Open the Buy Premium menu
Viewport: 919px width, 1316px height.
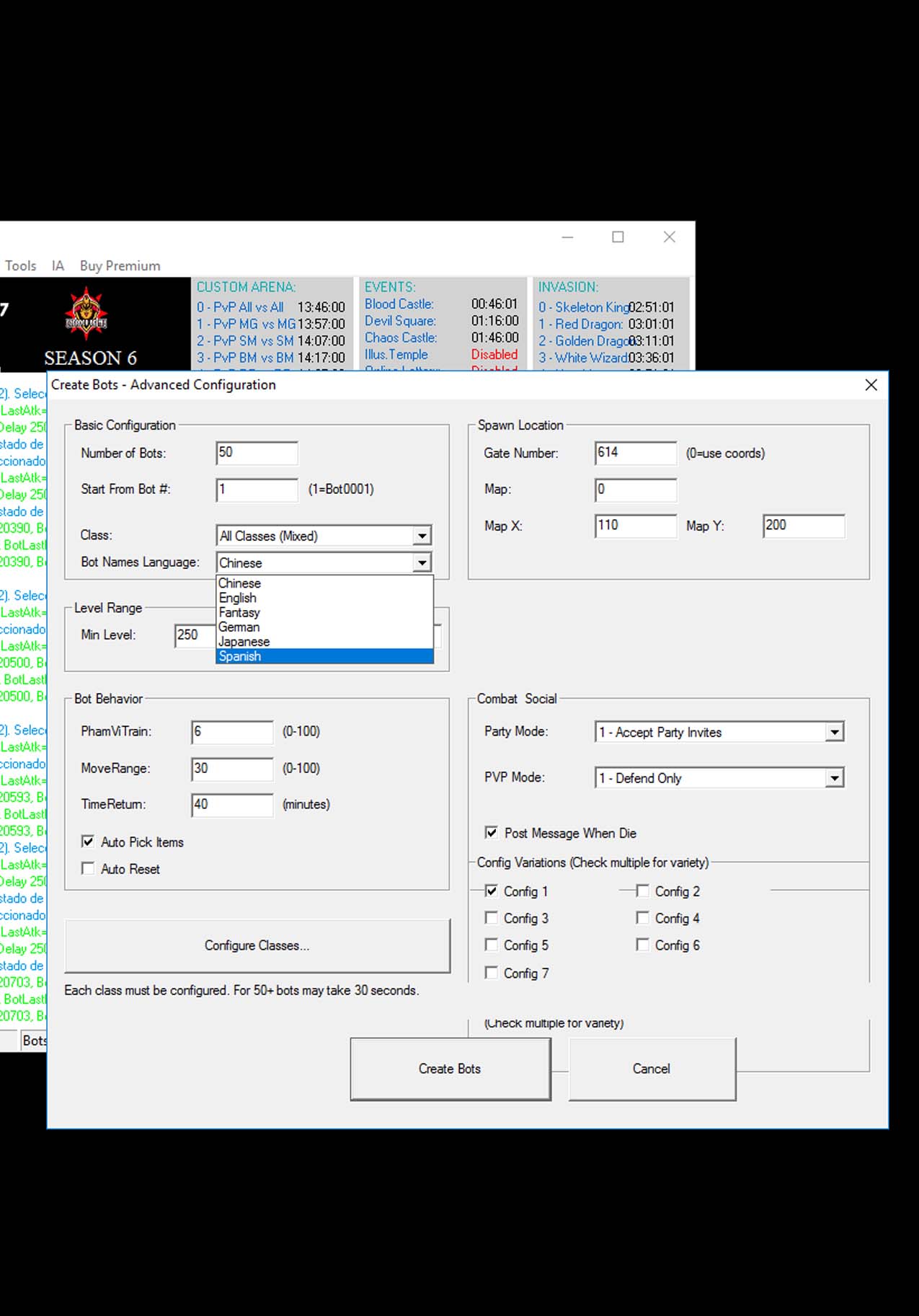[120, 265]
